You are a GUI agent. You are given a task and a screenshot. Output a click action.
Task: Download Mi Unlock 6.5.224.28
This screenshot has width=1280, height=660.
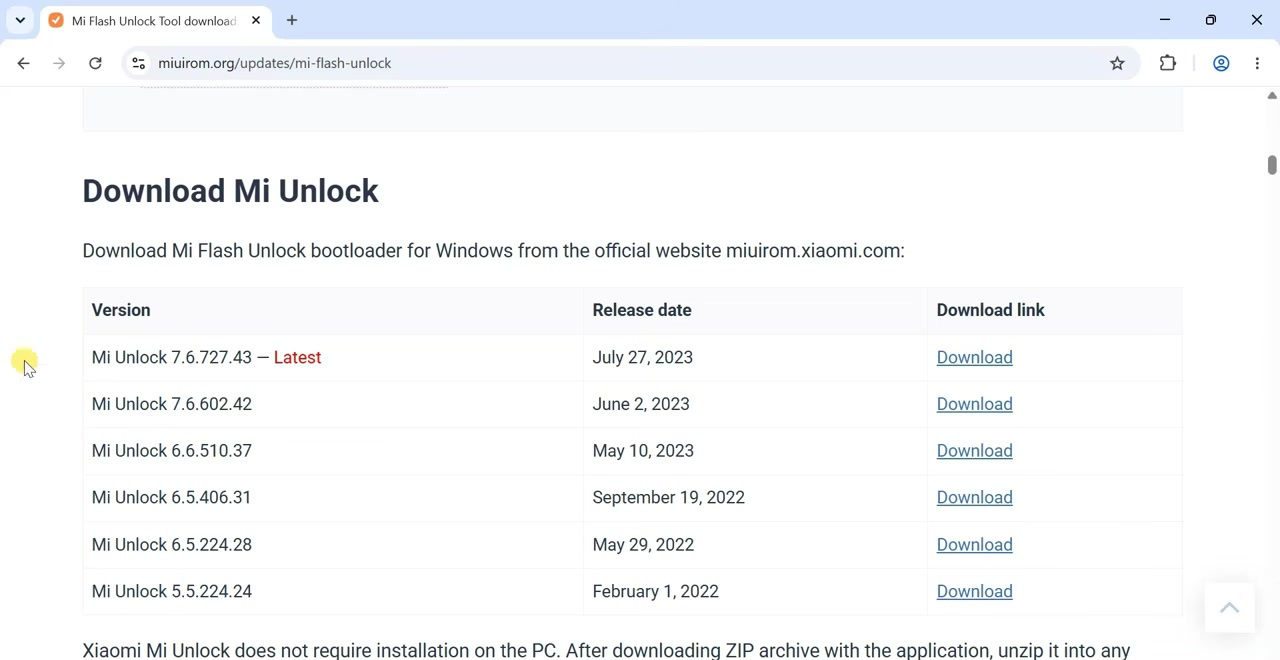974,545
